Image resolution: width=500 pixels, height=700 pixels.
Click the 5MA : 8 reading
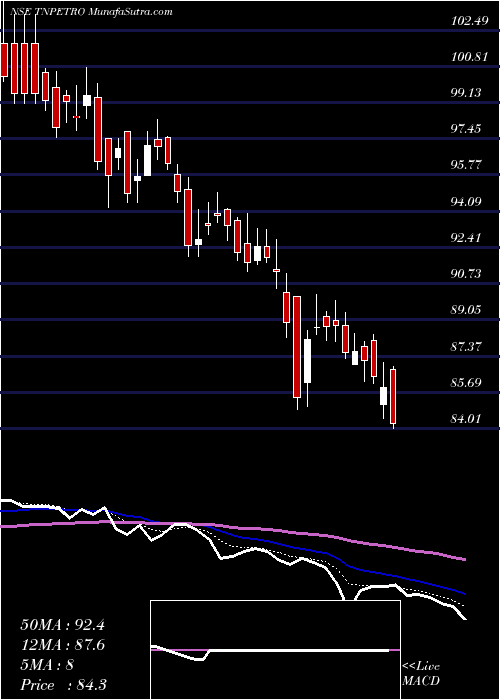46,665
